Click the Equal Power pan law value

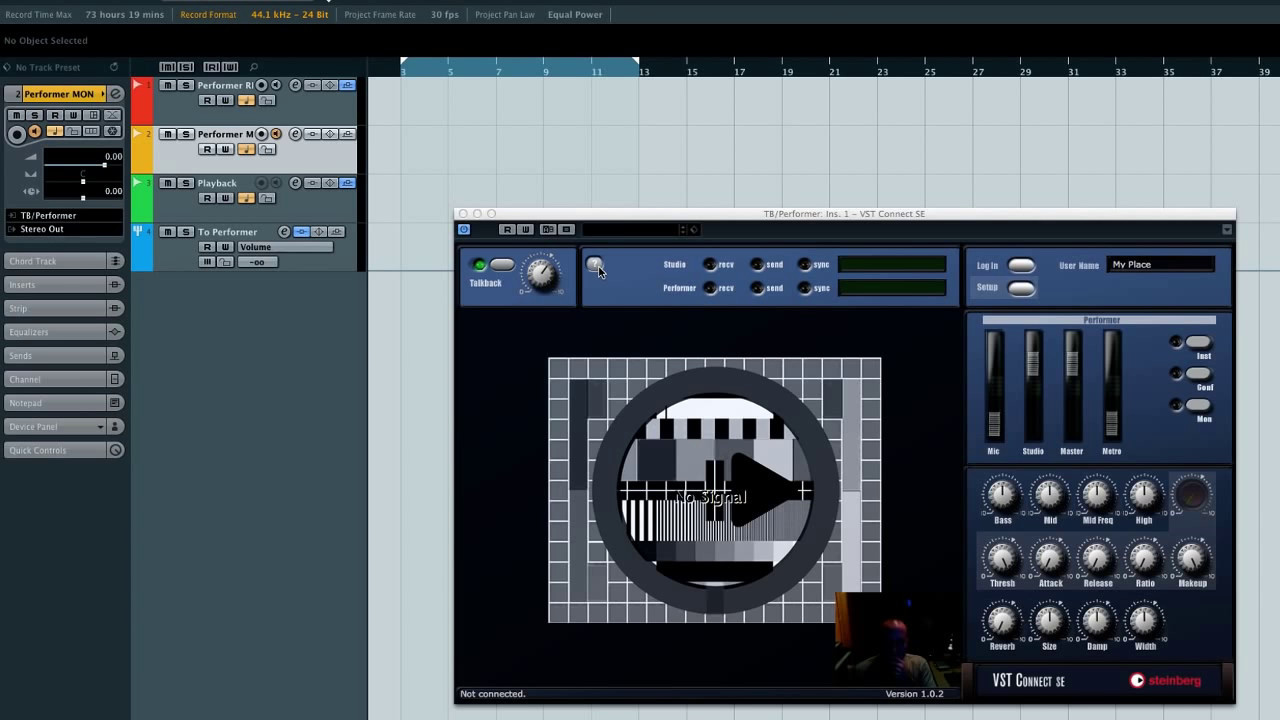[x=575, y=15]
